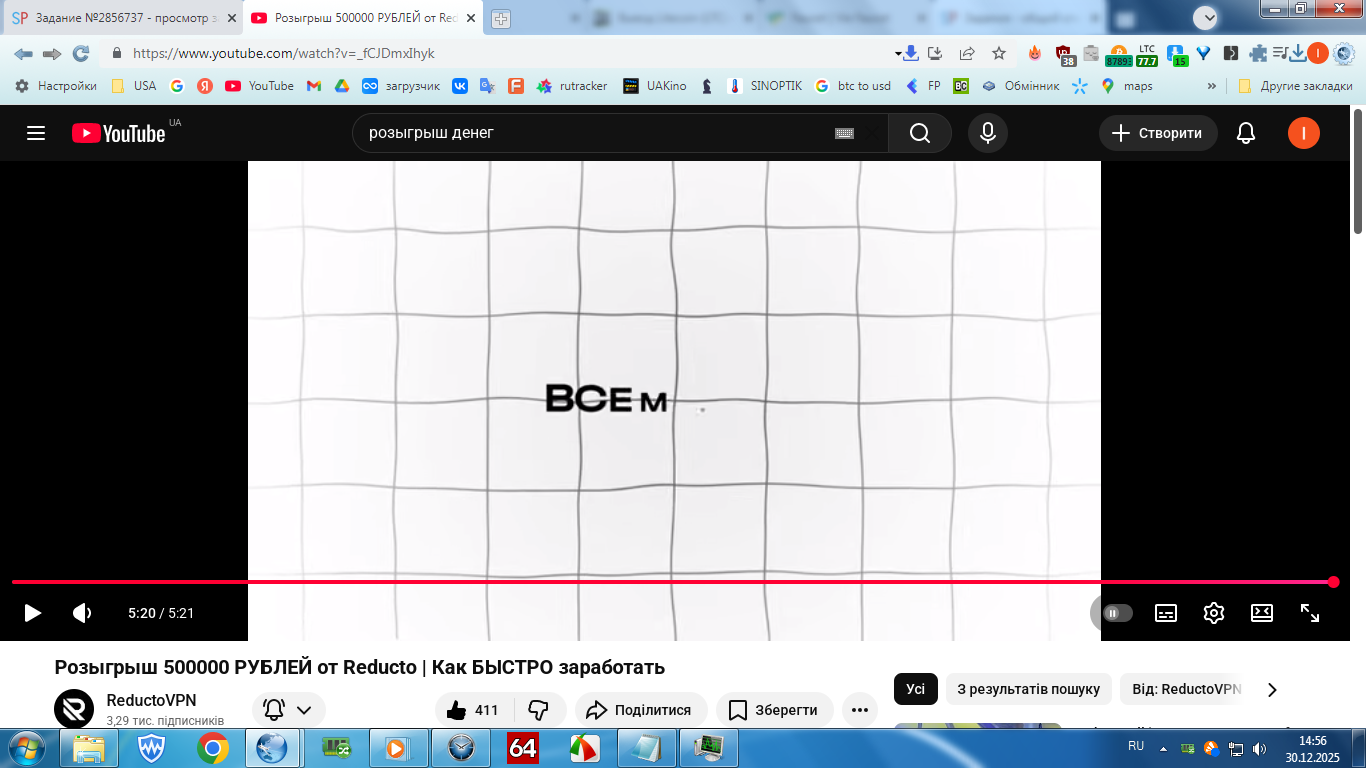This screenshot has width=1366, height=768.
Task: Show hidden system tray icons
Action: [x=1163, y=747]
